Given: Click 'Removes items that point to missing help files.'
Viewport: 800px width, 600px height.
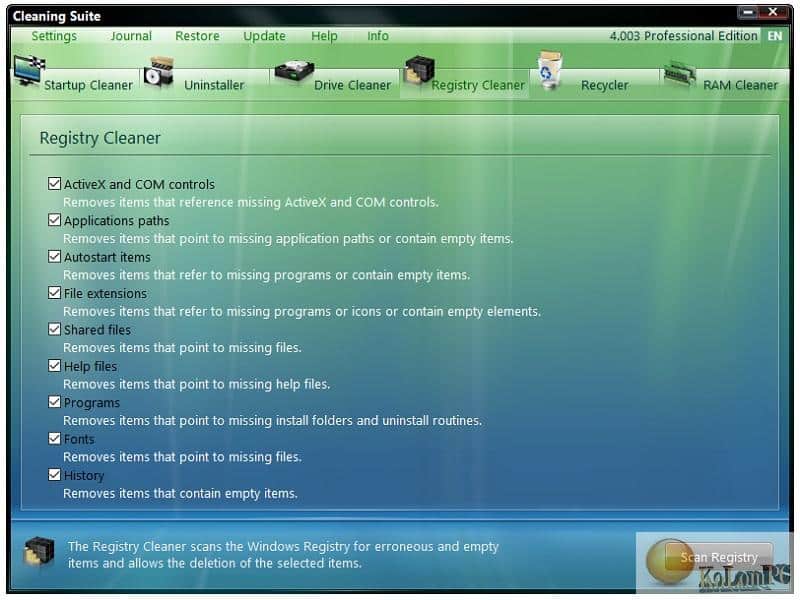Looking at the screenshot, I should (x=196, y=384).
